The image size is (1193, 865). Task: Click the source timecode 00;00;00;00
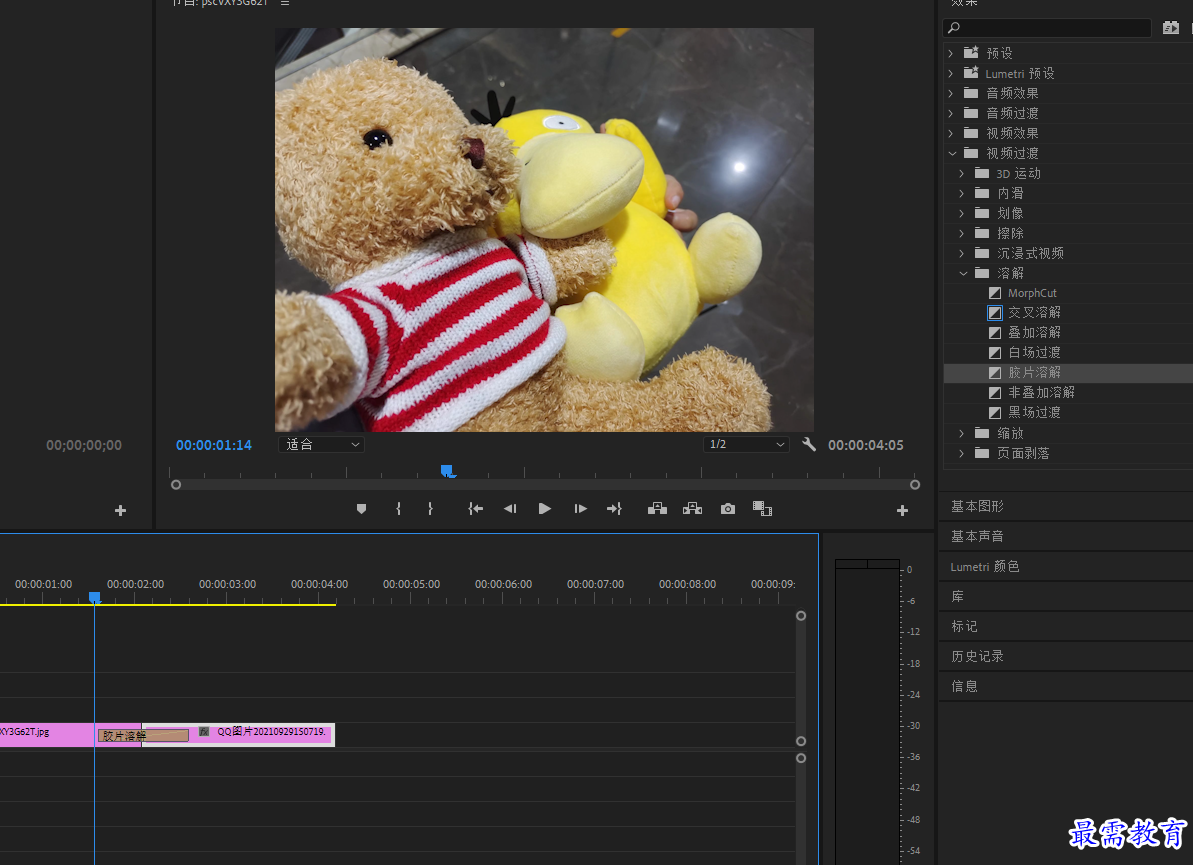[84, 445]
